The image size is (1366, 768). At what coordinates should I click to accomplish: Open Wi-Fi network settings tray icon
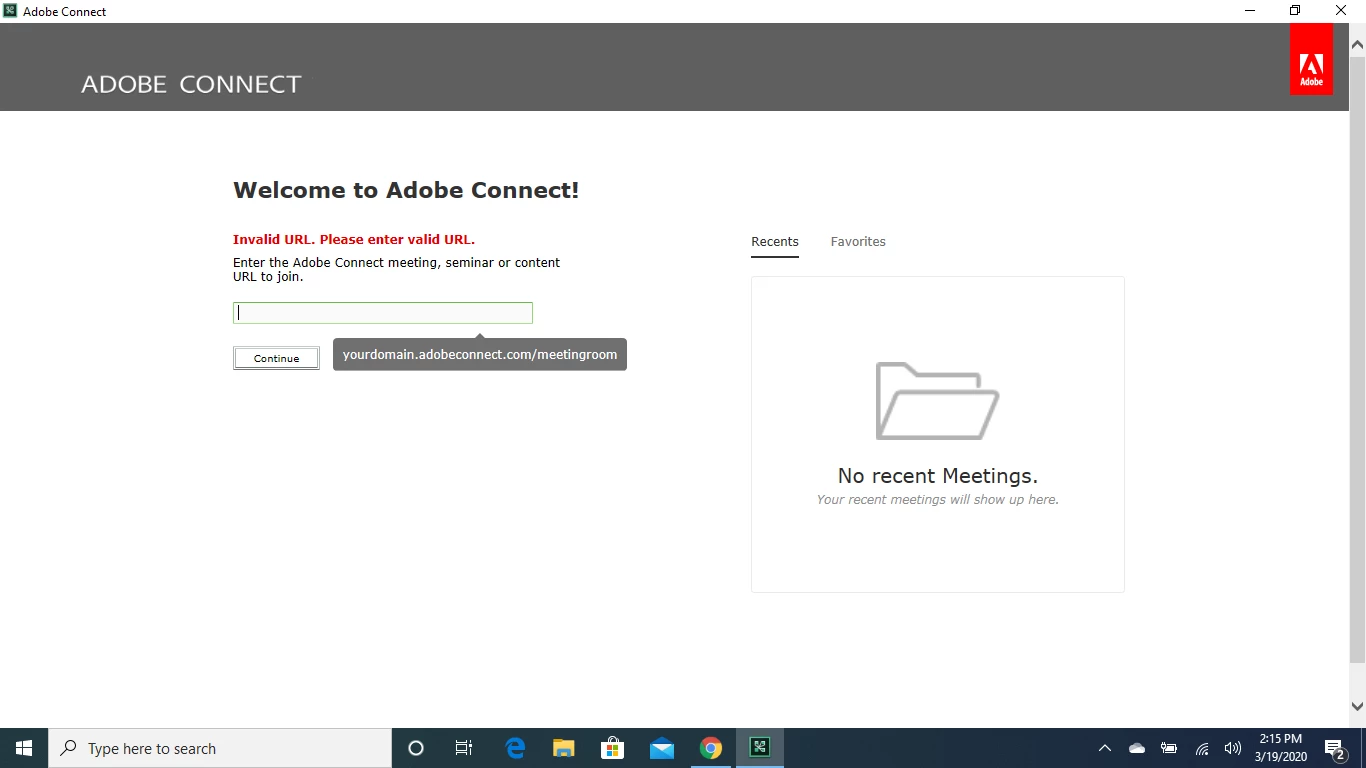(x=1202, y=748)
